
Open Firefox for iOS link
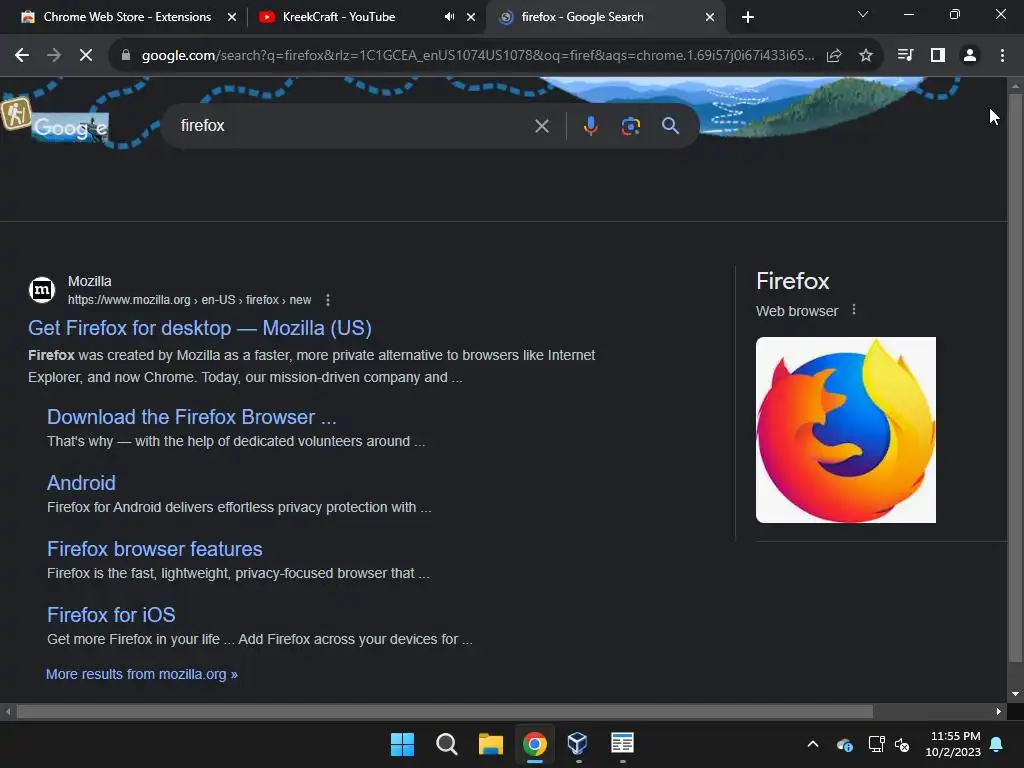[111, 615]
